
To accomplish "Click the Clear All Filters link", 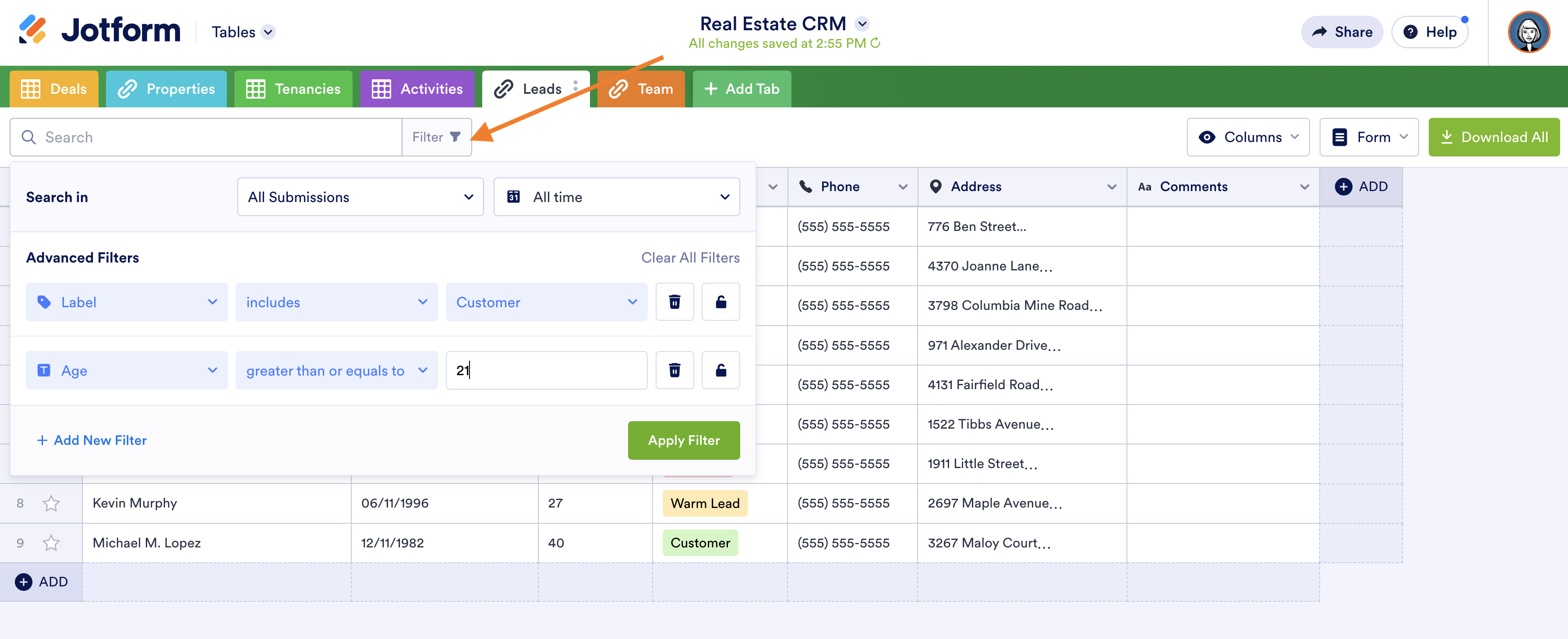I will (x=690, y=258).
